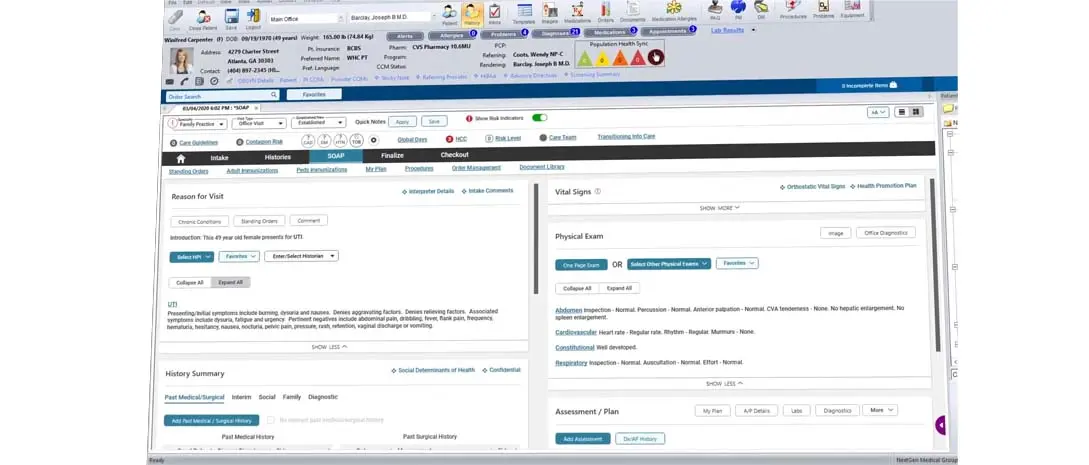Switch to the single-column layout view button
This screenshot has width=1089, height=465.
pyautogui.click(x=902, y=112)
